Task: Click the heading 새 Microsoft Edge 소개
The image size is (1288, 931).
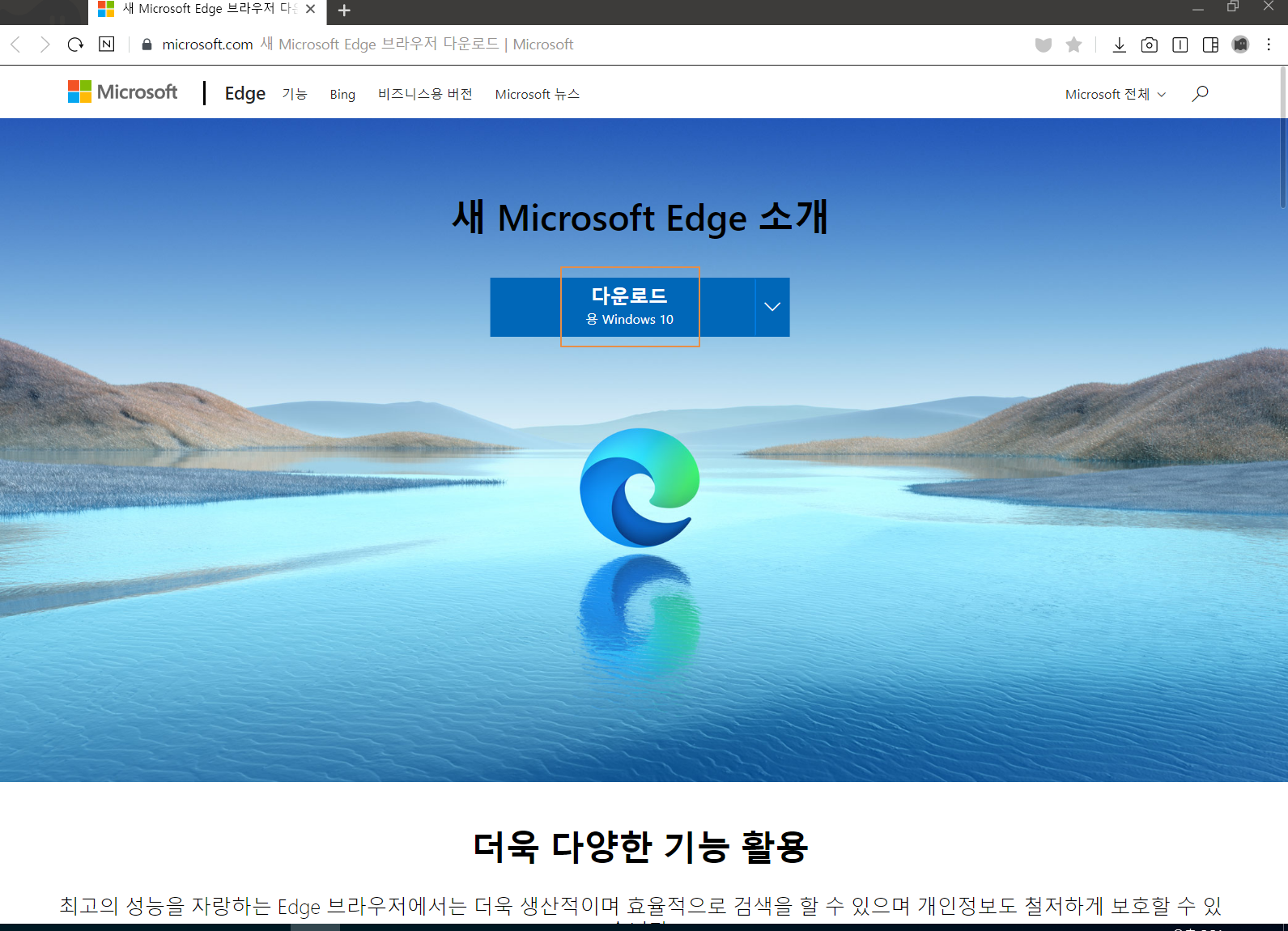Action: (640, 217)
